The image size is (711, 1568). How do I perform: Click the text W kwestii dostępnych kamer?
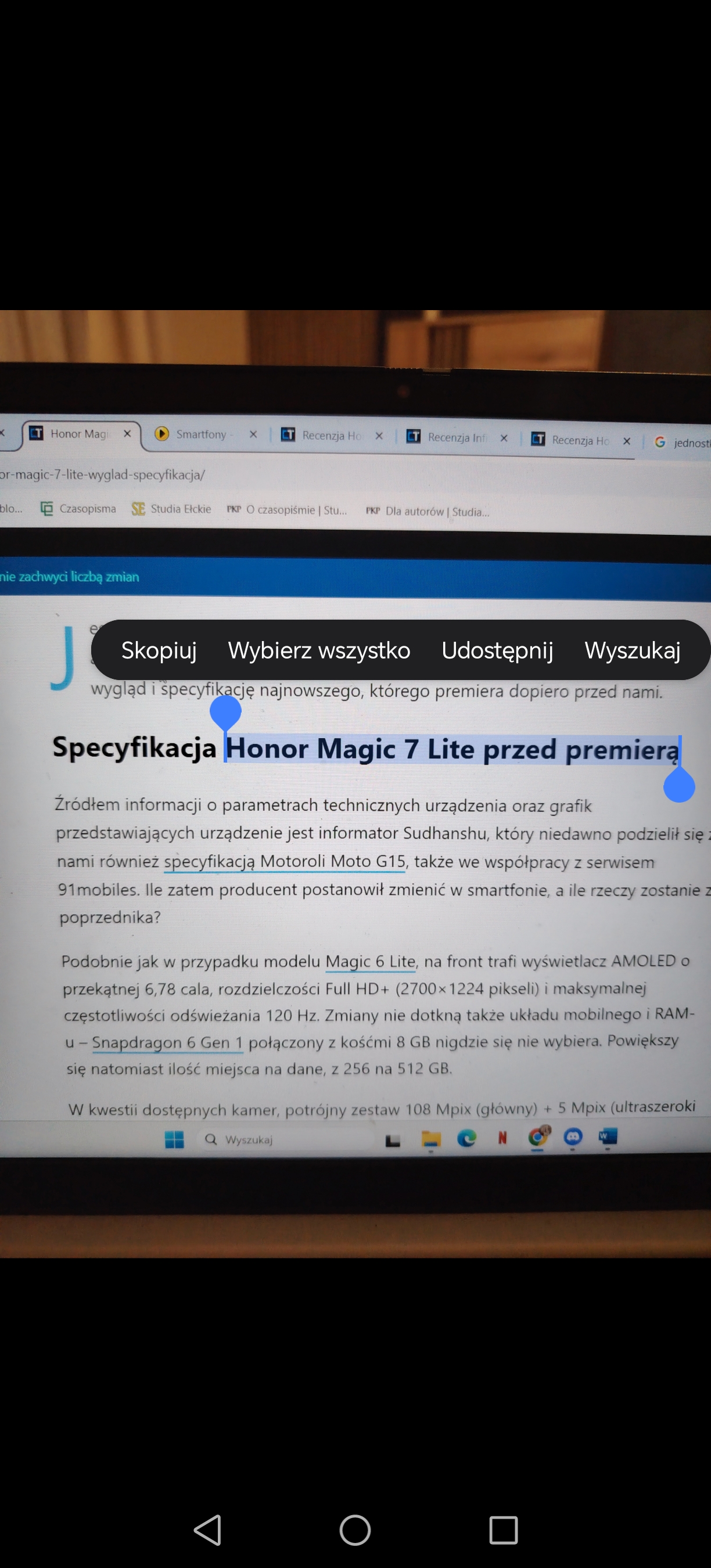pyautogui.click(x=174, y=1110)
